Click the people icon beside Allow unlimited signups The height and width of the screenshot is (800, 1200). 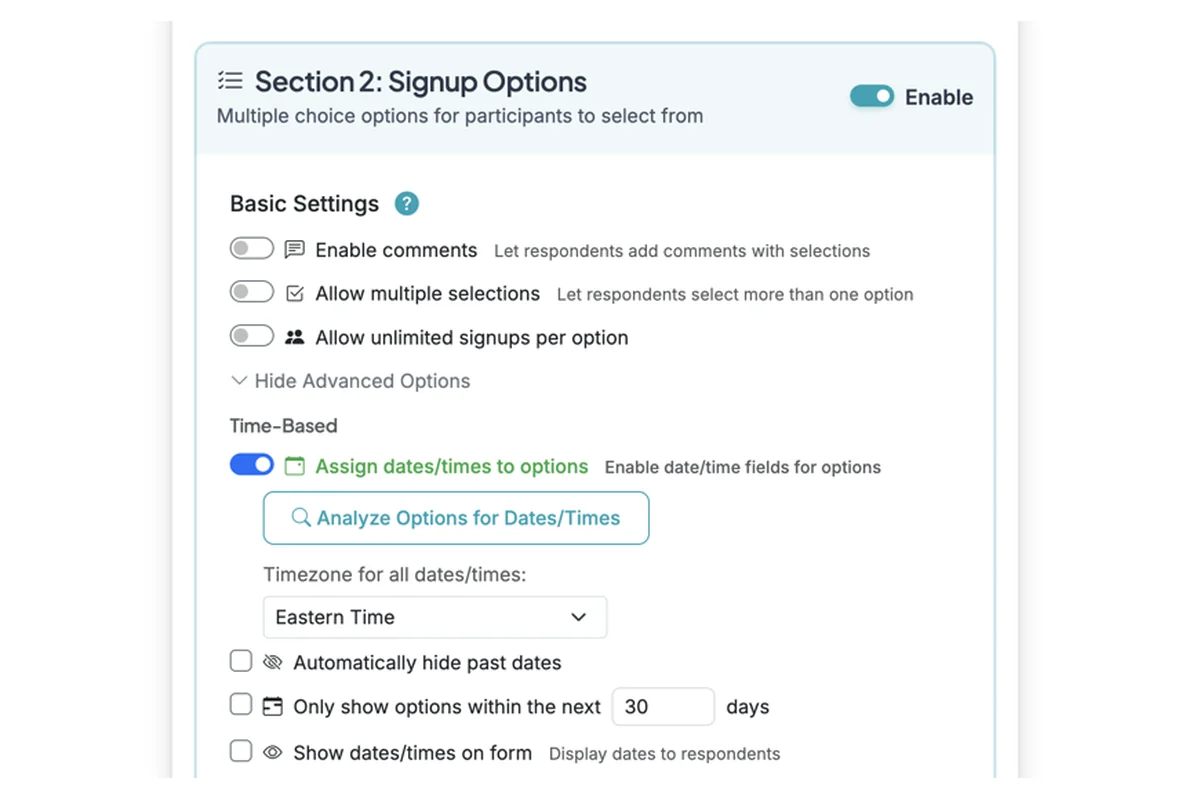coord(294,336)
